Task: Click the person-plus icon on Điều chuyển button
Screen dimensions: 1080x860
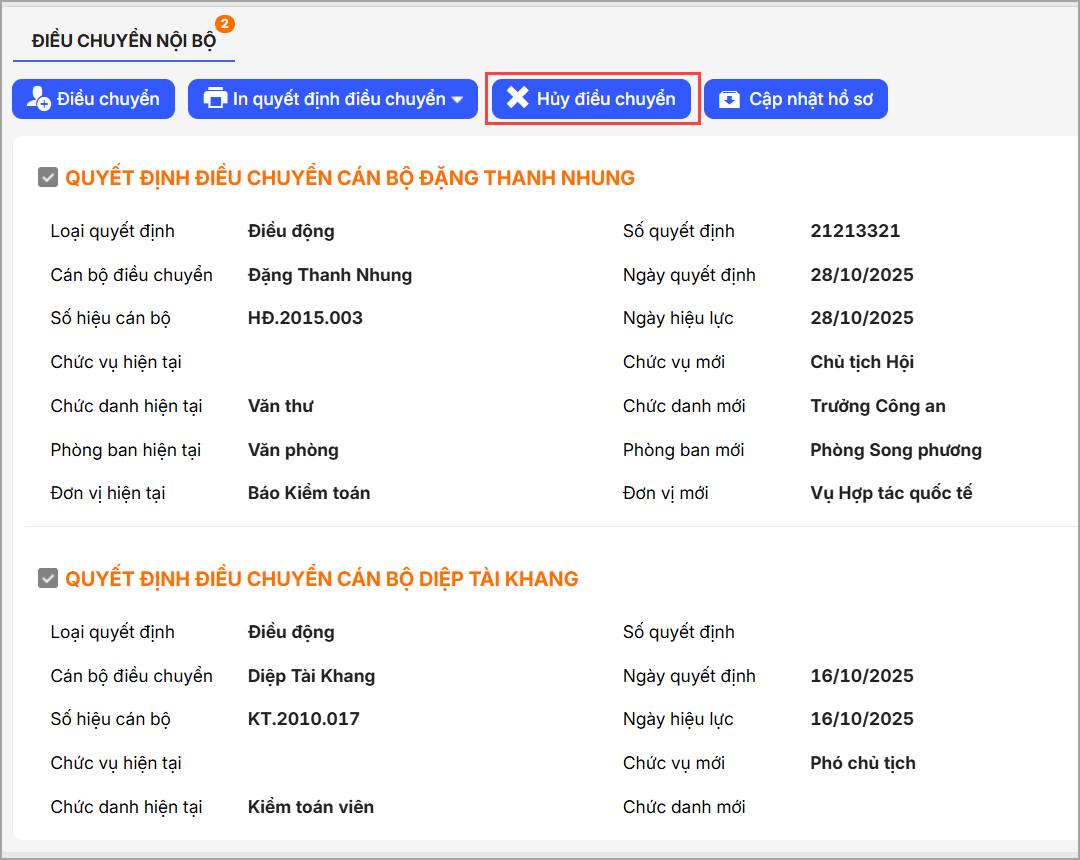Action: point(38,99)
